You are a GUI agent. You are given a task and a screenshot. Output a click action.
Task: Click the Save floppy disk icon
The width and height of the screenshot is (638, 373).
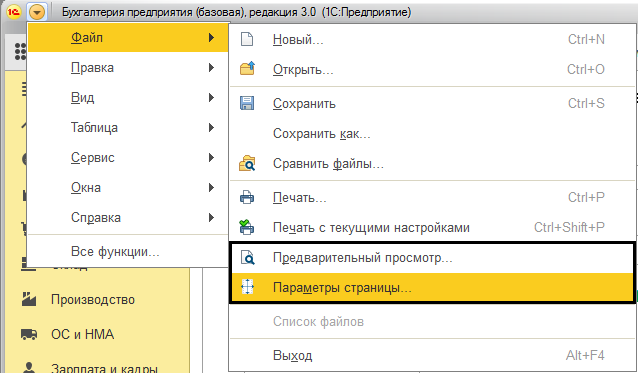pyautogui.click(x=247, y=103)
